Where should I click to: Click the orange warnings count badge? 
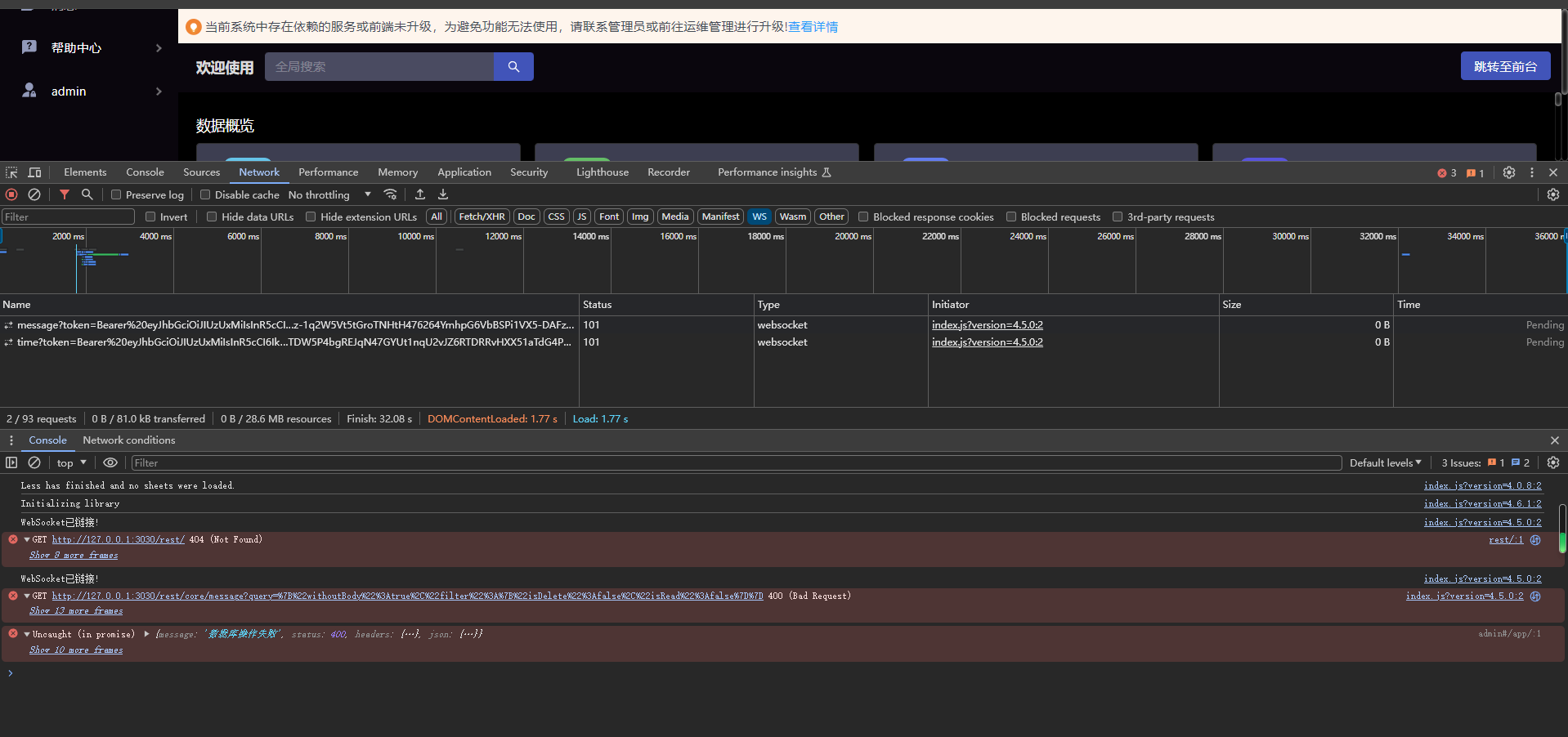(1476, 173)
